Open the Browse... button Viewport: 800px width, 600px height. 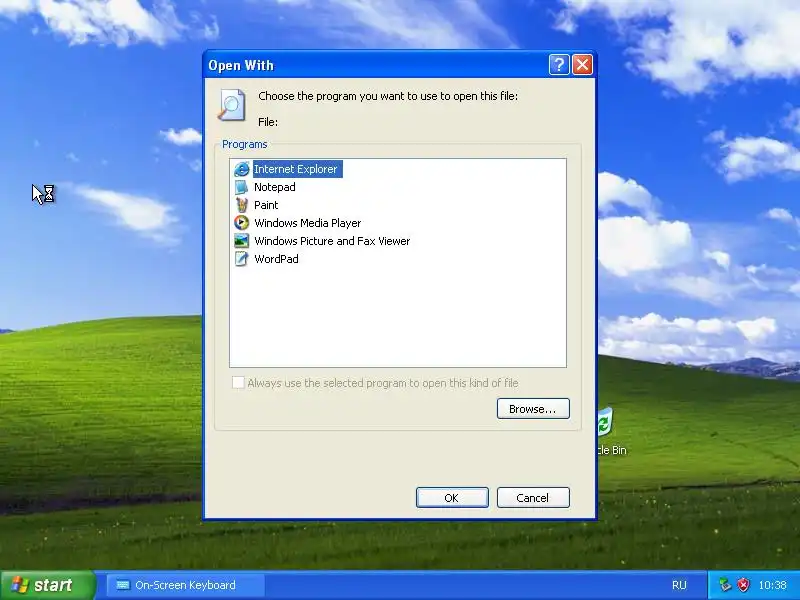pyautogui.click(x=533, y=409)
